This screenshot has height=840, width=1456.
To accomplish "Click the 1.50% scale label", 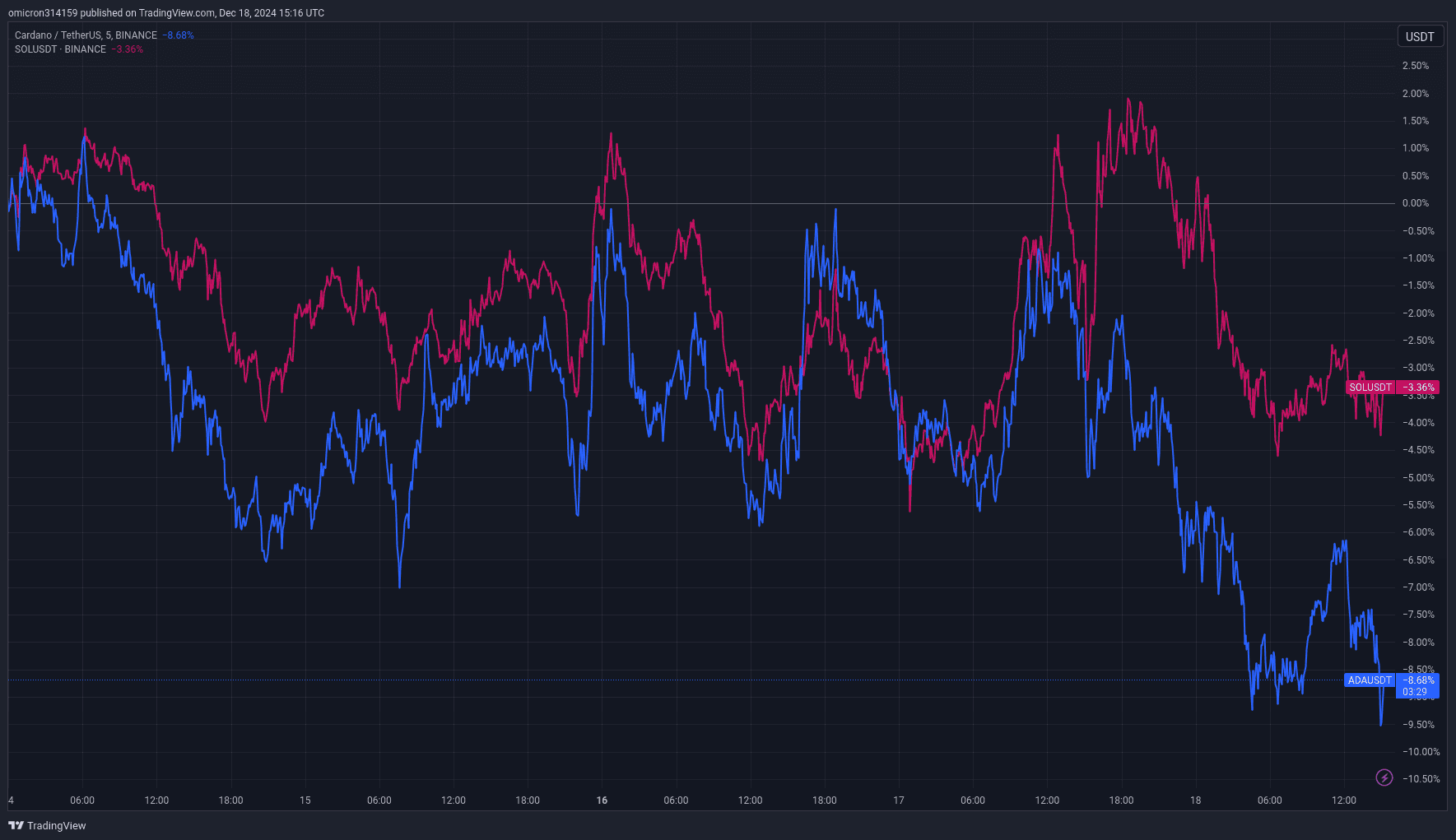I will [1416, 121].
